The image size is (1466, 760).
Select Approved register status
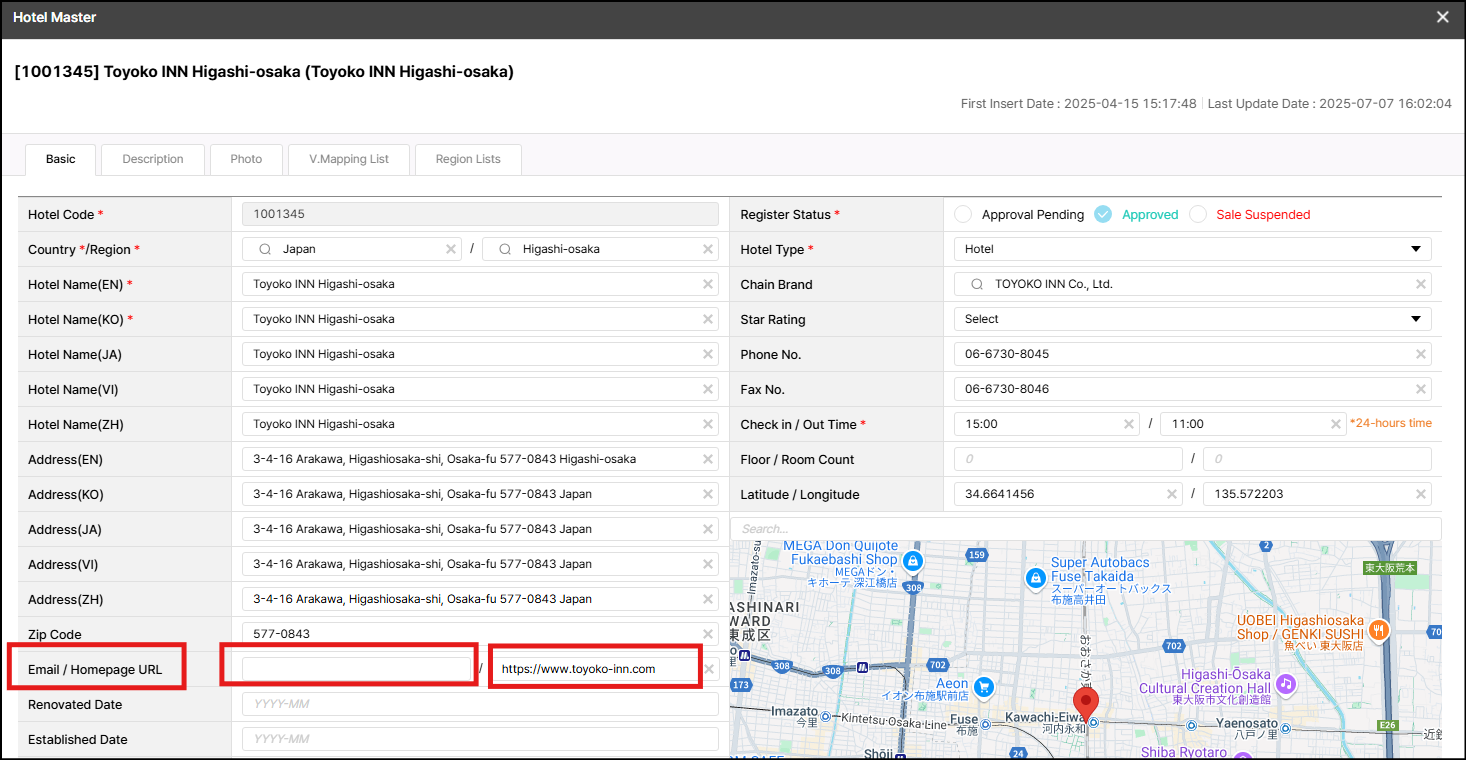pyautogui.click(x=1103, y=214)
